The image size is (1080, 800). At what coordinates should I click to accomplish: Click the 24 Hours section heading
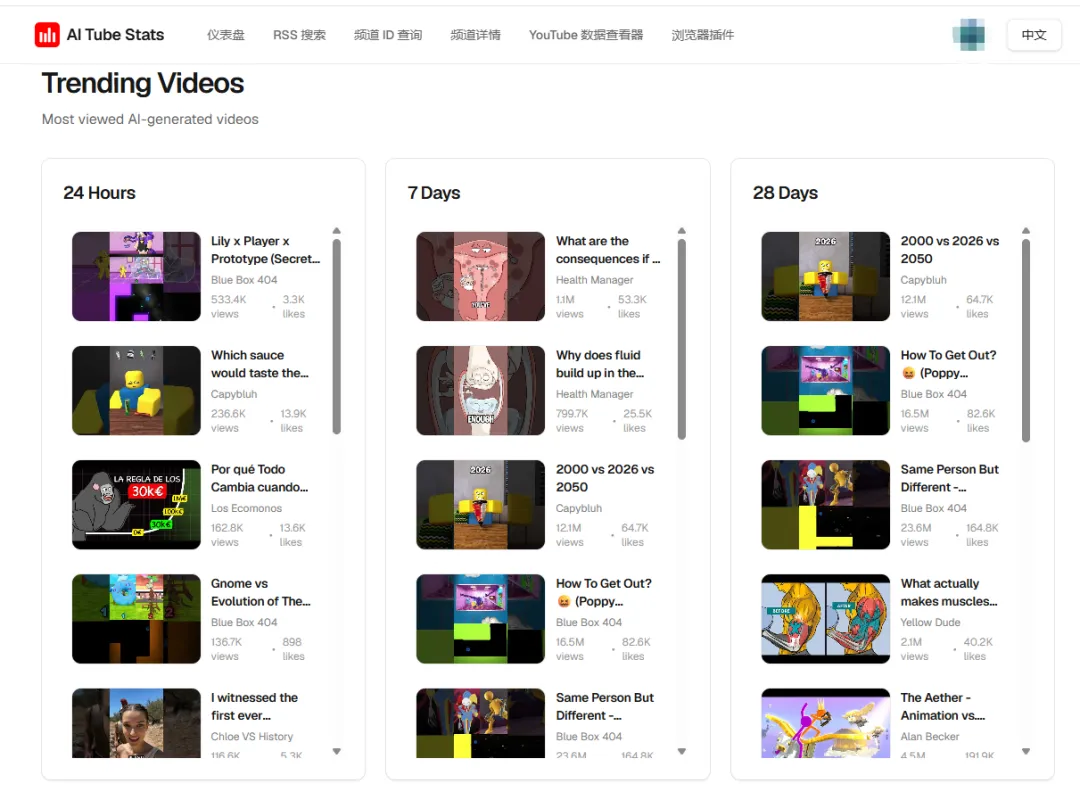click(99, 193)
